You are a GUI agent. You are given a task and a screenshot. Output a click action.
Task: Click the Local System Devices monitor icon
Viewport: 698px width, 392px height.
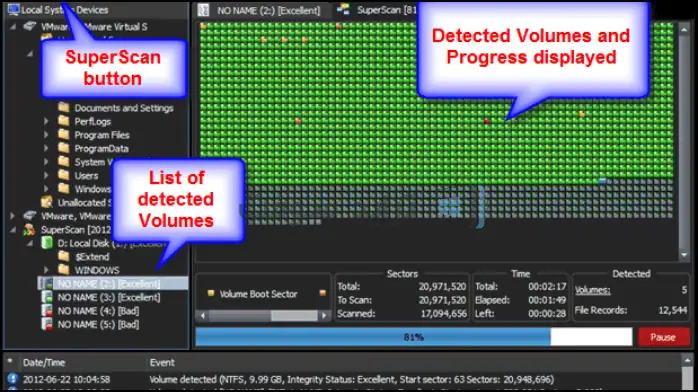click(13, 9)
